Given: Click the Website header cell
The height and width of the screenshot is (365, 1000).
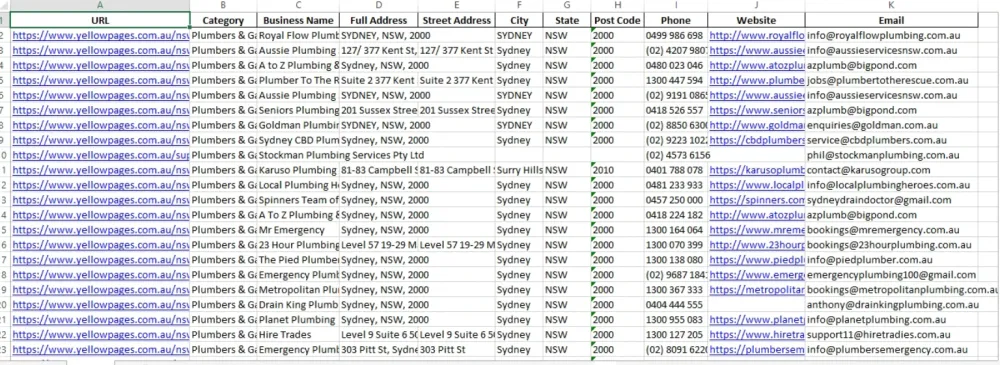Looking at the screenshot, I should [756, 20].
